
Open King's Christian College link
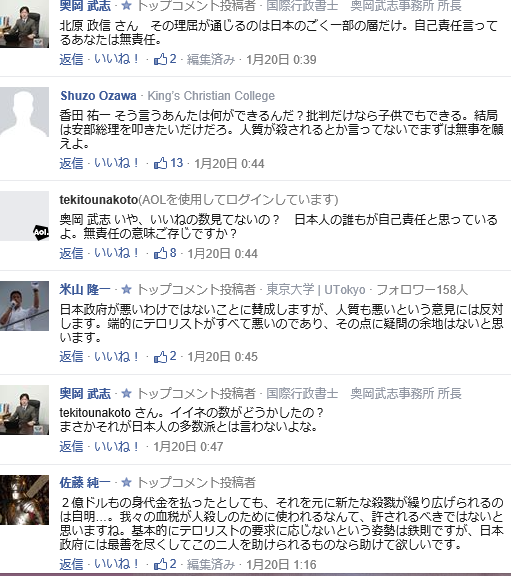(x=211, y=96)
